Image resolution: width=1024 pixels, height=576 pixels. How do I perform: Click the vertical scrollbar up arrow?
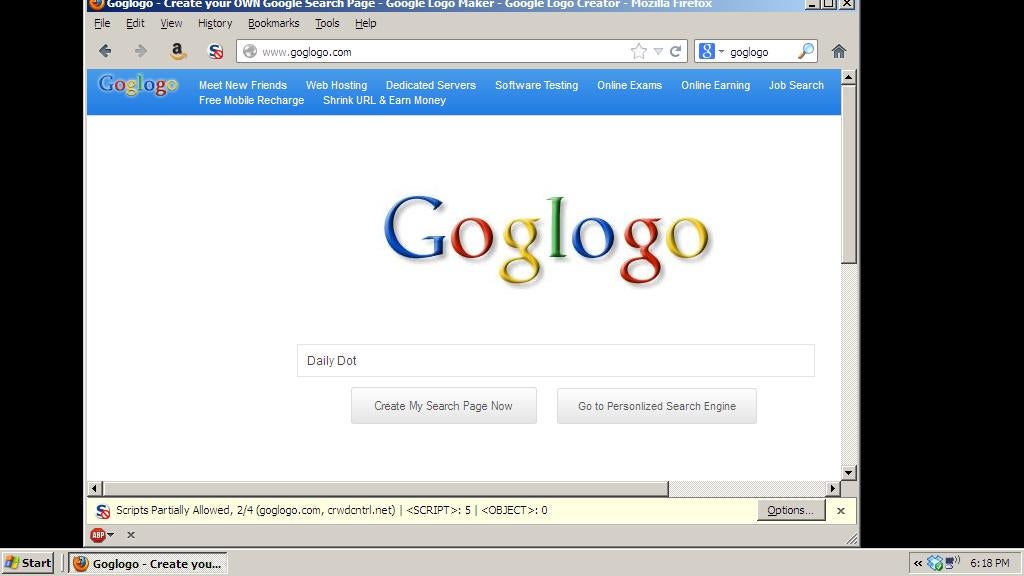(848, 78)
